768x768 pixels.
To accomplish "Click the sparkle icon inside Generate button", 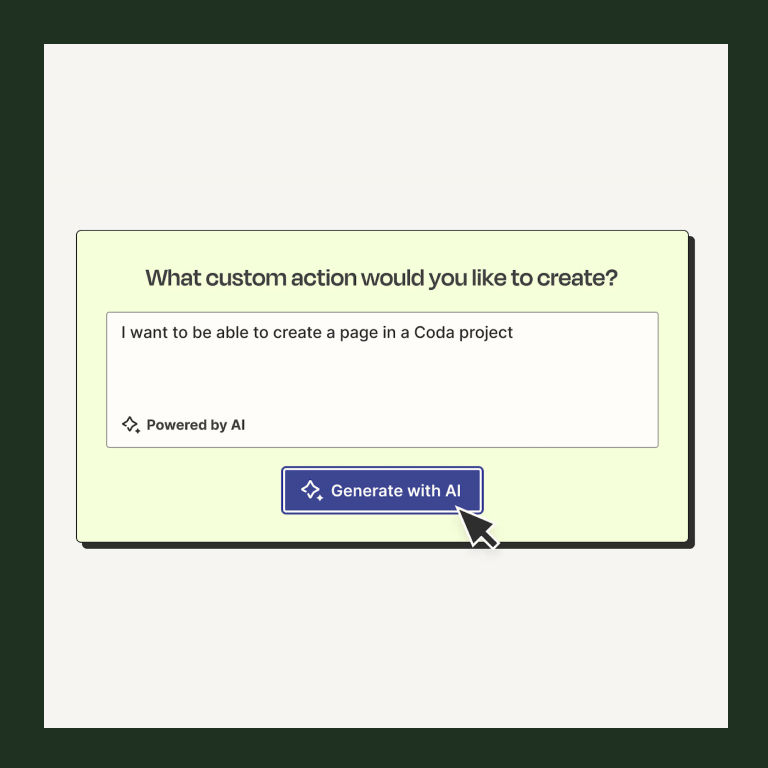I will point(312,490).
